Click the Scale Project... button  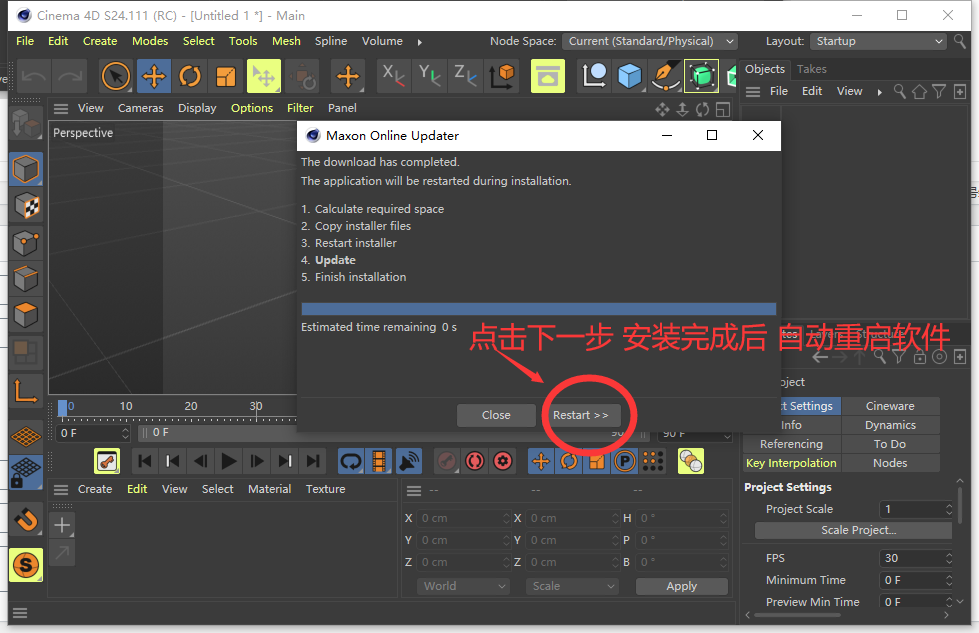(854, 530)
